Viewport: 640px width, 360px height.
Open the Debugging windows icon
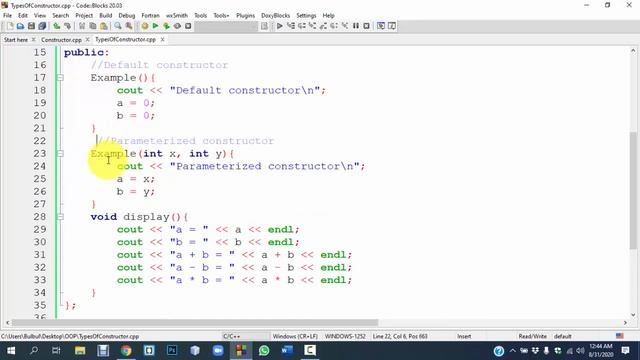pos(381,26)
